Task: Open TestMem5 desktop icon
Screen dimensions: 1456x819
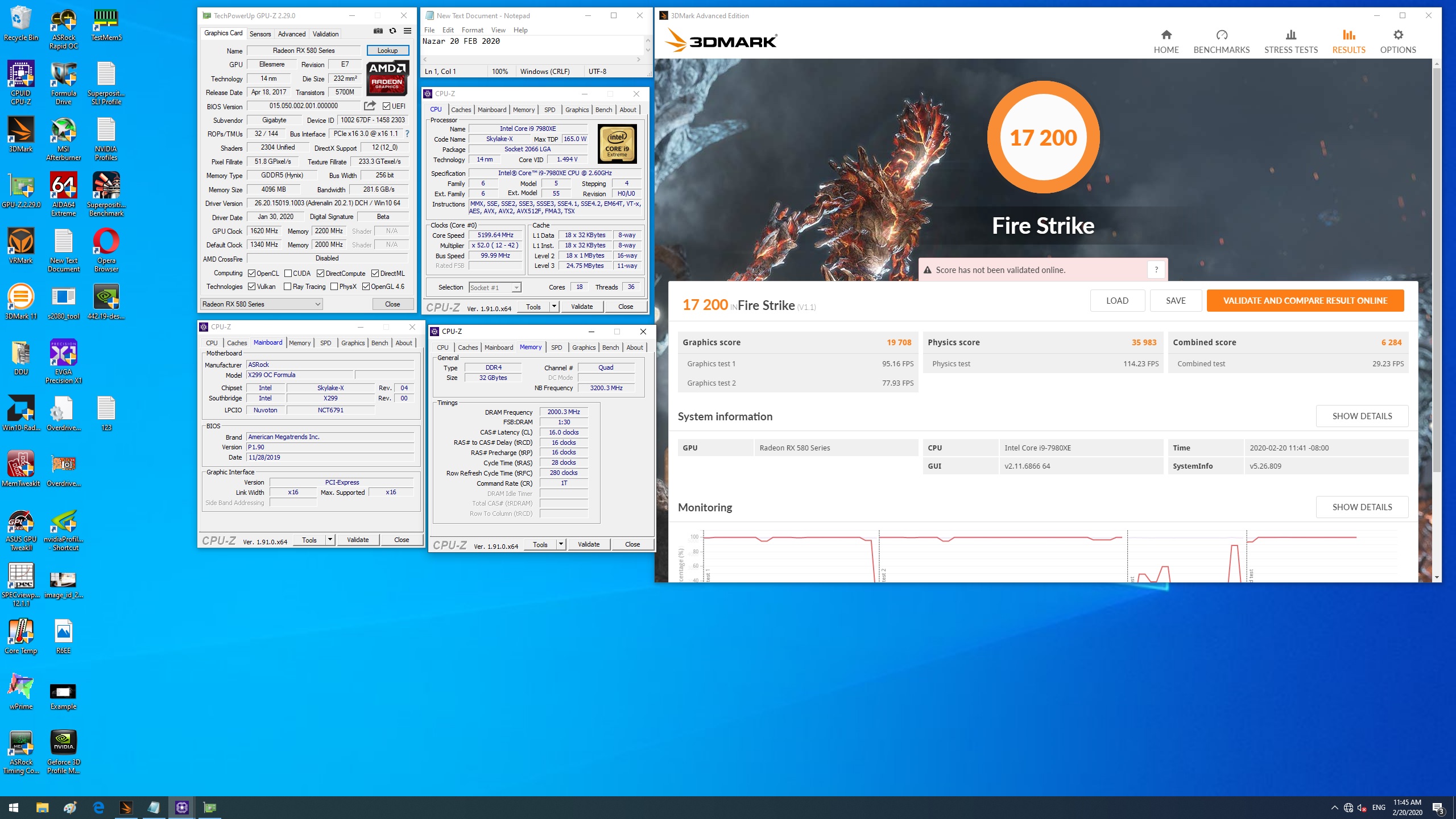Action: (x=106, y=24)
